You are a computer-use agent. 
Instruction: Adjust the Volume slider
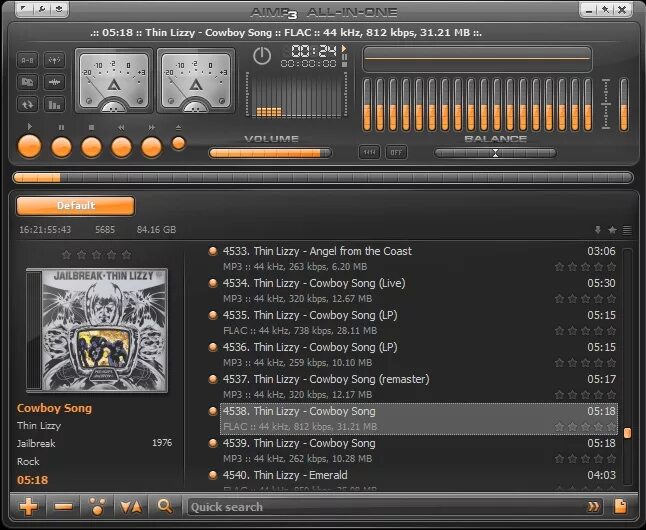[x=270, y=153]
